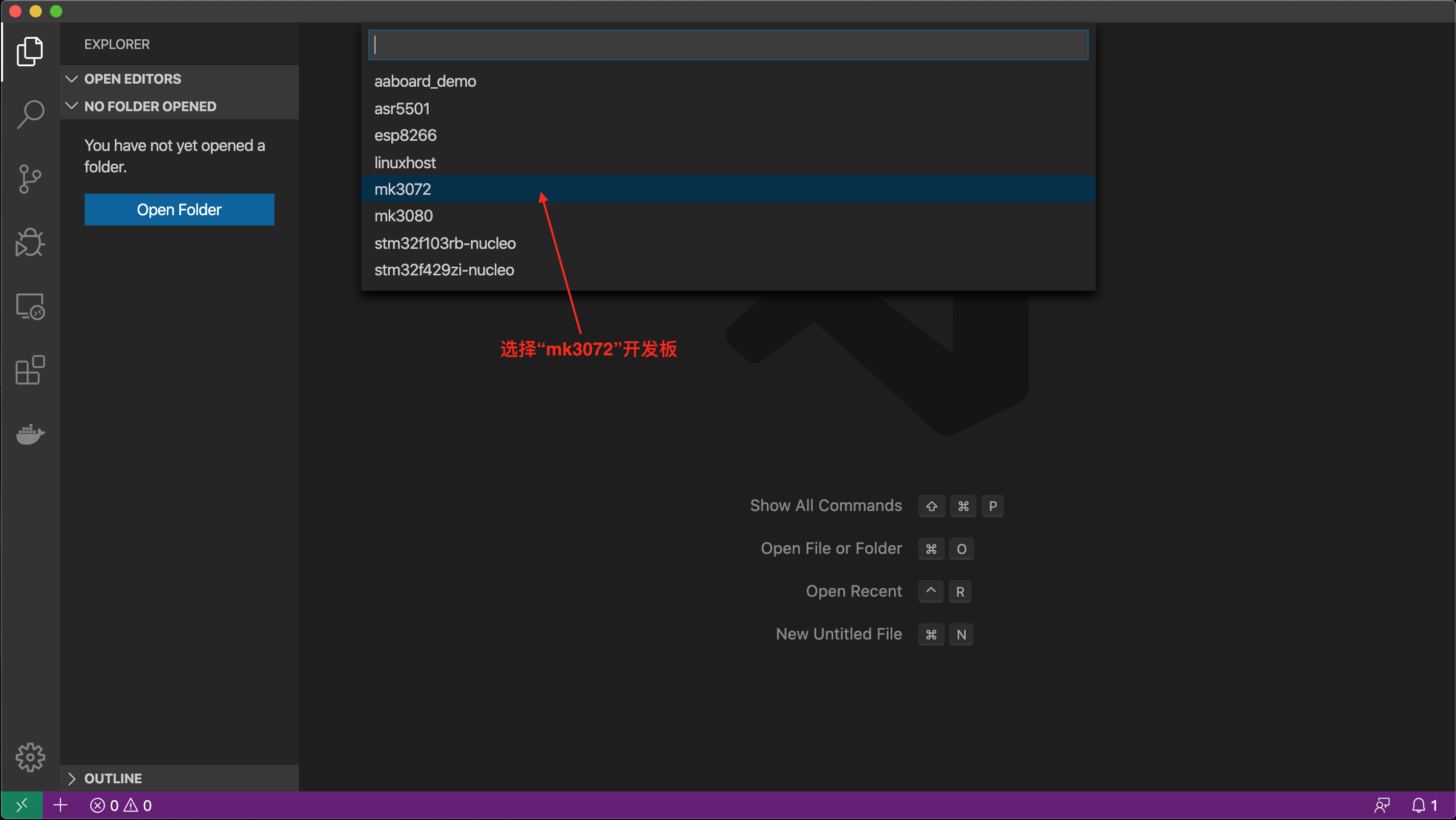This screenshot has height=820, width=1456.
Task: Focus the board quick pick input field
Action: coord(728,45)
